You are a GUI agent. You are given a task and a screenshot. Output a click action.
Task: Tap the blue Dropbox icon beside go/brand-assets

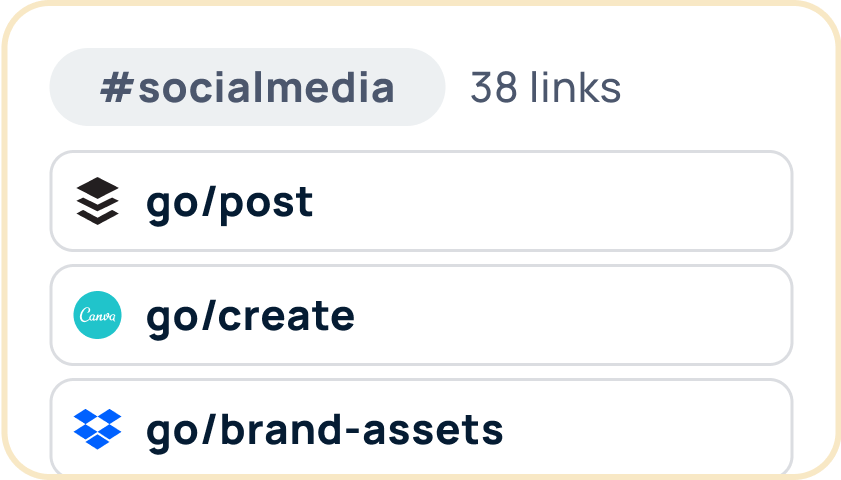tap(97, 429)
